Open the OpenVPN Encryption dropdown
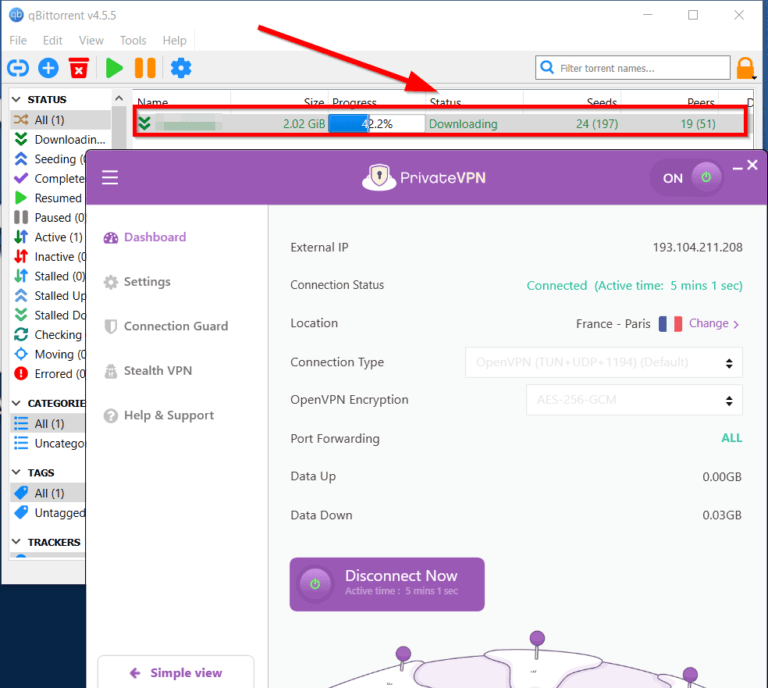The width and height of the screenshot is (768, 688). (634, 400)
